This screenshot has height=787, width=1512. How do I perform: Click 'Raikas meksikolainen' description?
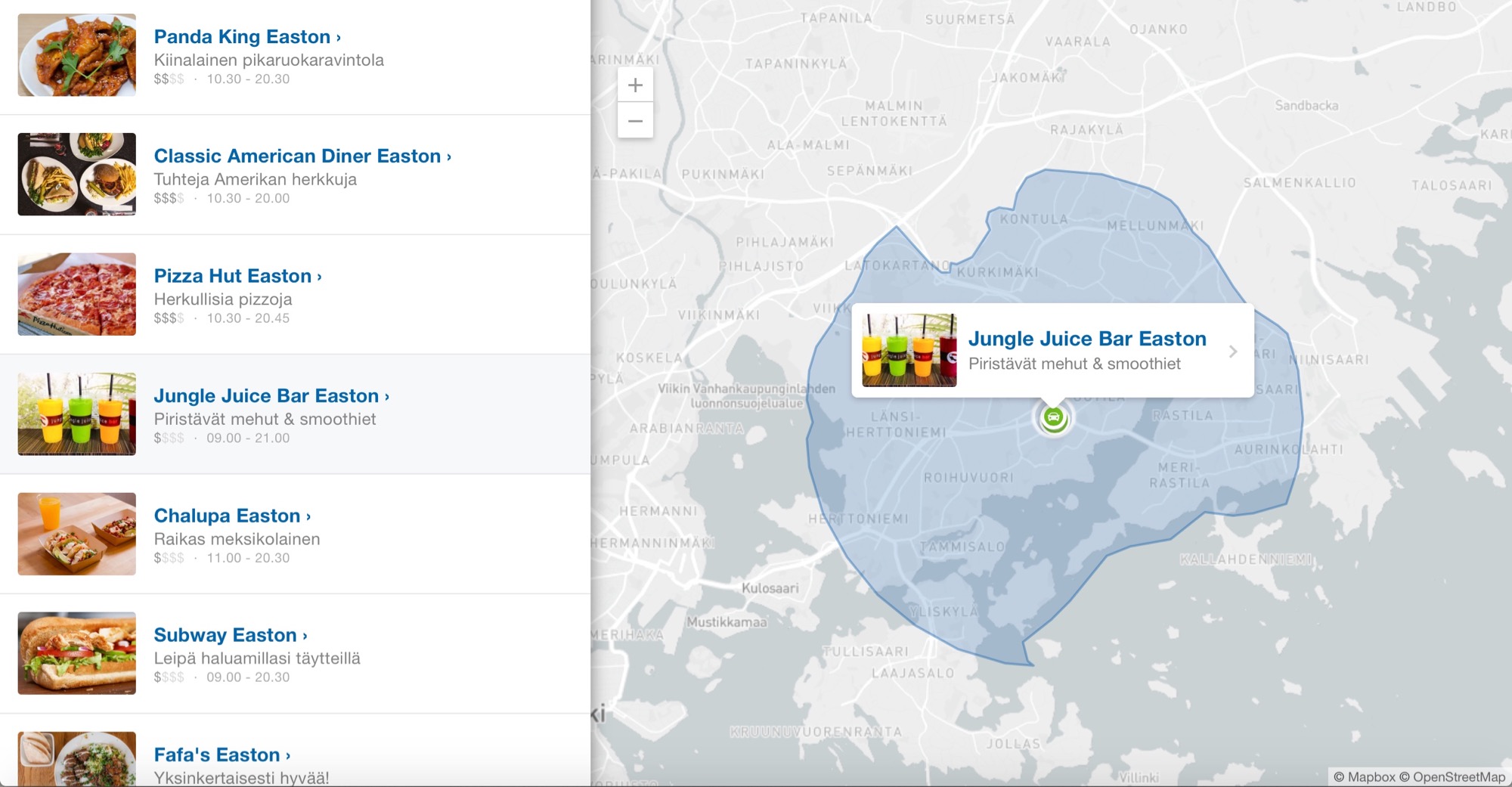[237, 539]
